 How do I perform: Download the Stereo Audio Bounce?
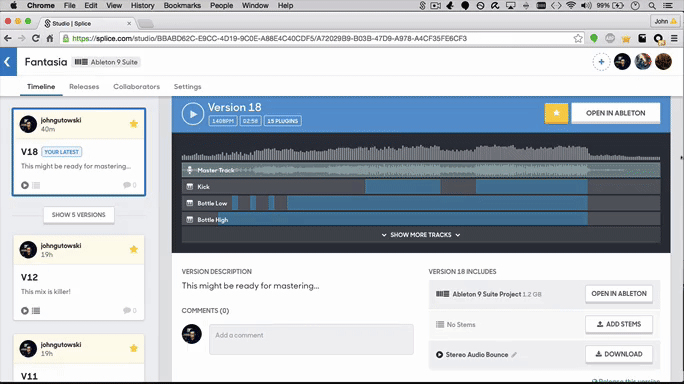(x=619, y=354)
